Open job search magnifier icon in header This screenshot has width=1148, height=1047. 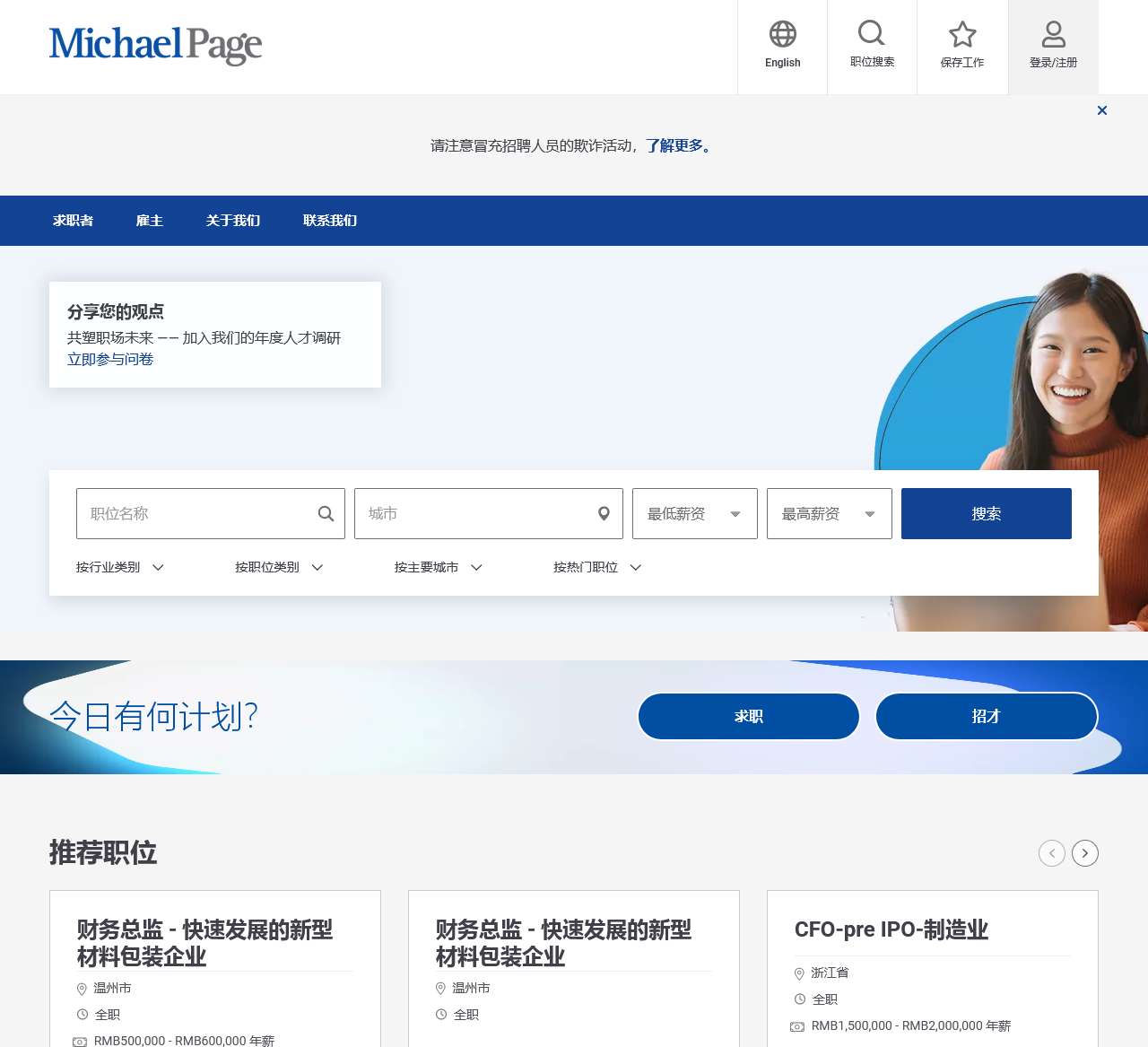point(872,34)
